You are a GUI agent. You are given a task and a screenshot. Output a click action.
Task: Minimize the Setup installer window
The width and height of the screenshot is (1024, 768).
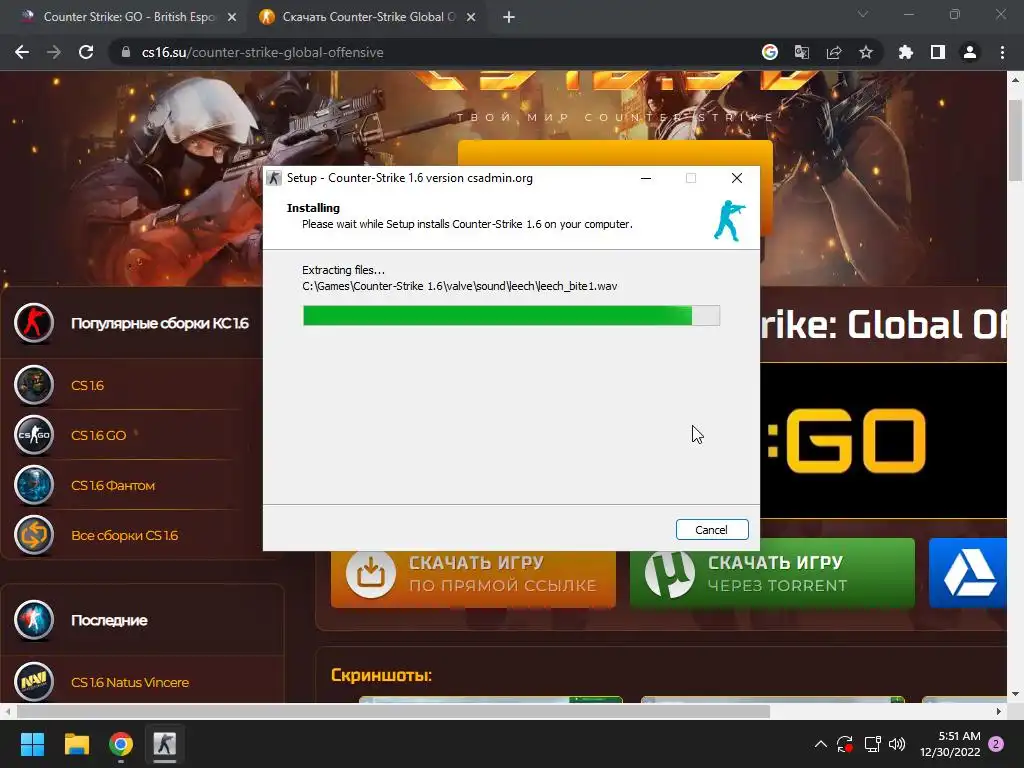tap(646, 178)
